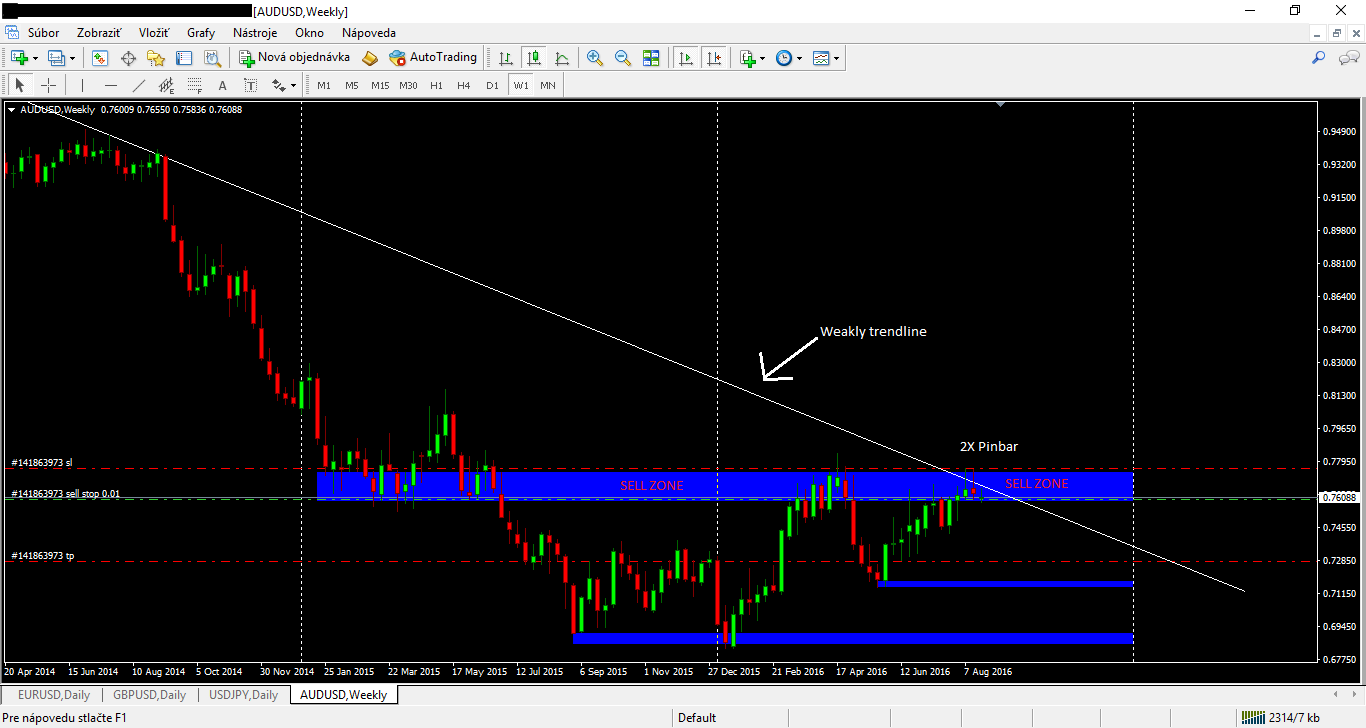Screen dimensions: 1366x728
Task: Switch timeframe to D1
Action: [x=492, y=86]
